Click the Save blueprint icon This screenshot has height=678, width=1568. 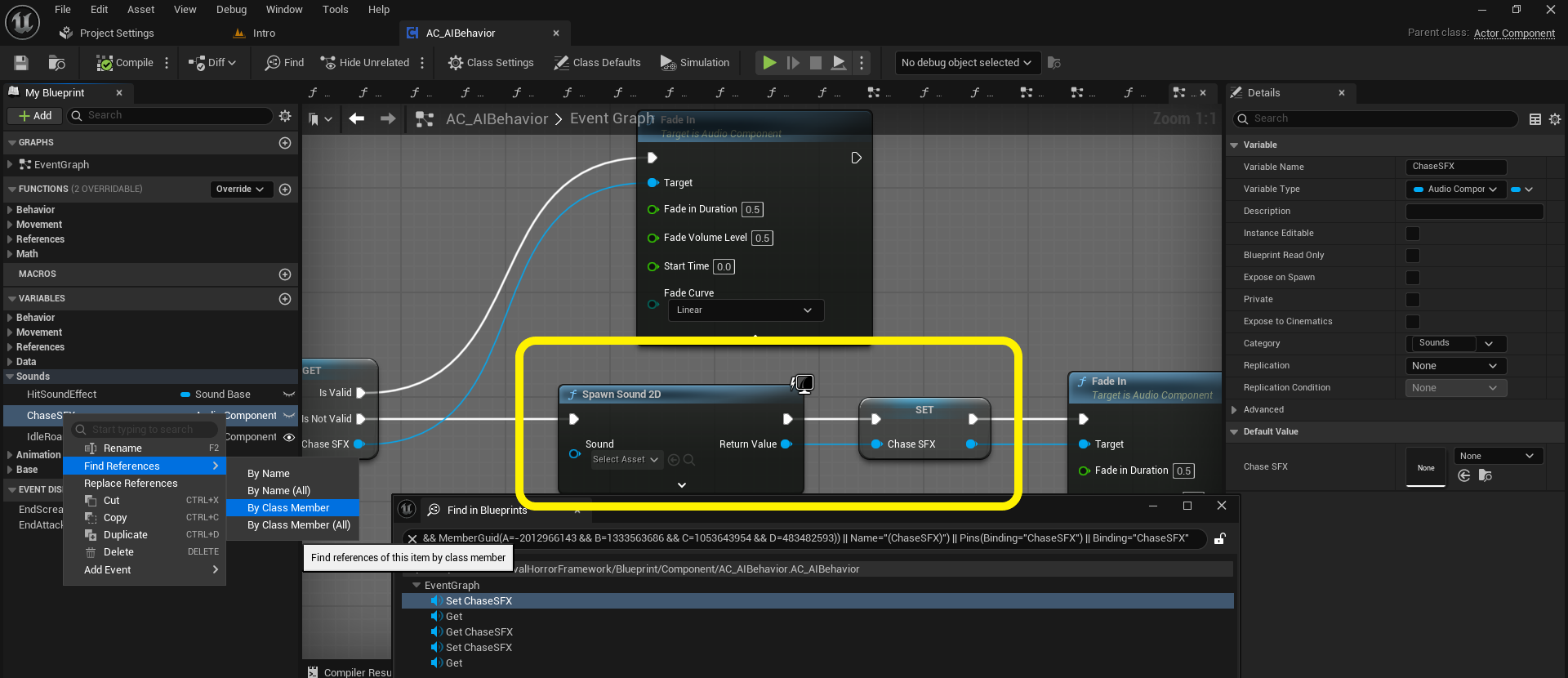[x=21, y=63]
